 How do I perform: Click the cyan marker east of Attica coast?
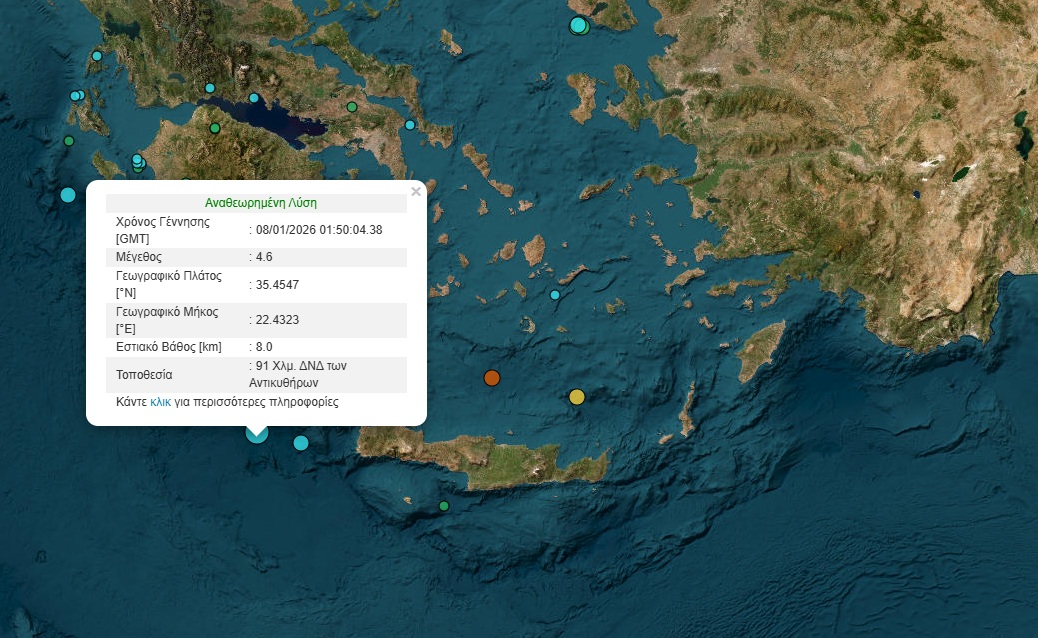410,125
